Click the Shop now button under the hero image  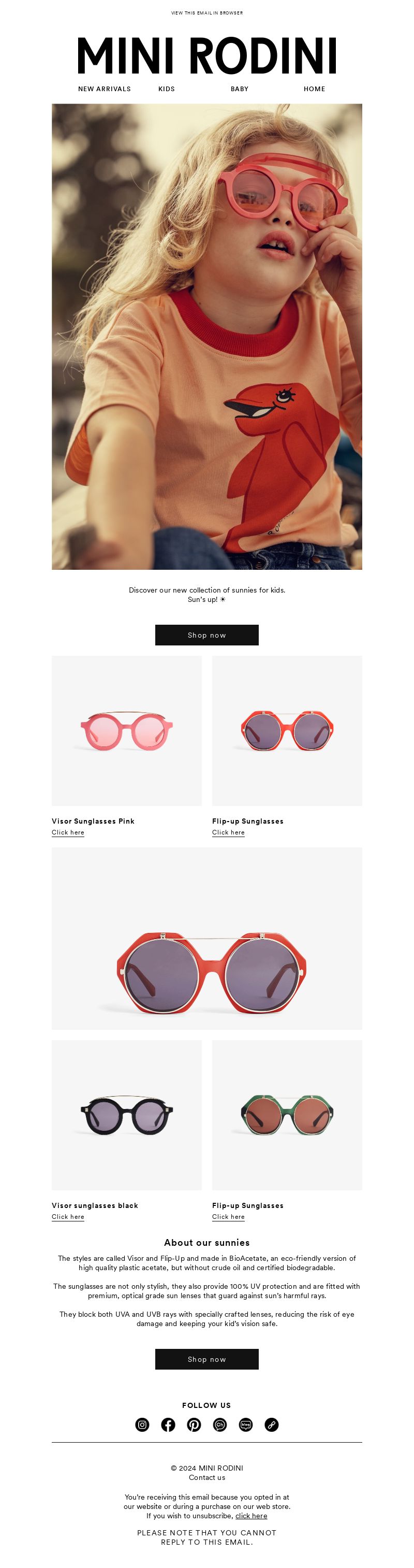pyautogui.click(x=206, y=635)
